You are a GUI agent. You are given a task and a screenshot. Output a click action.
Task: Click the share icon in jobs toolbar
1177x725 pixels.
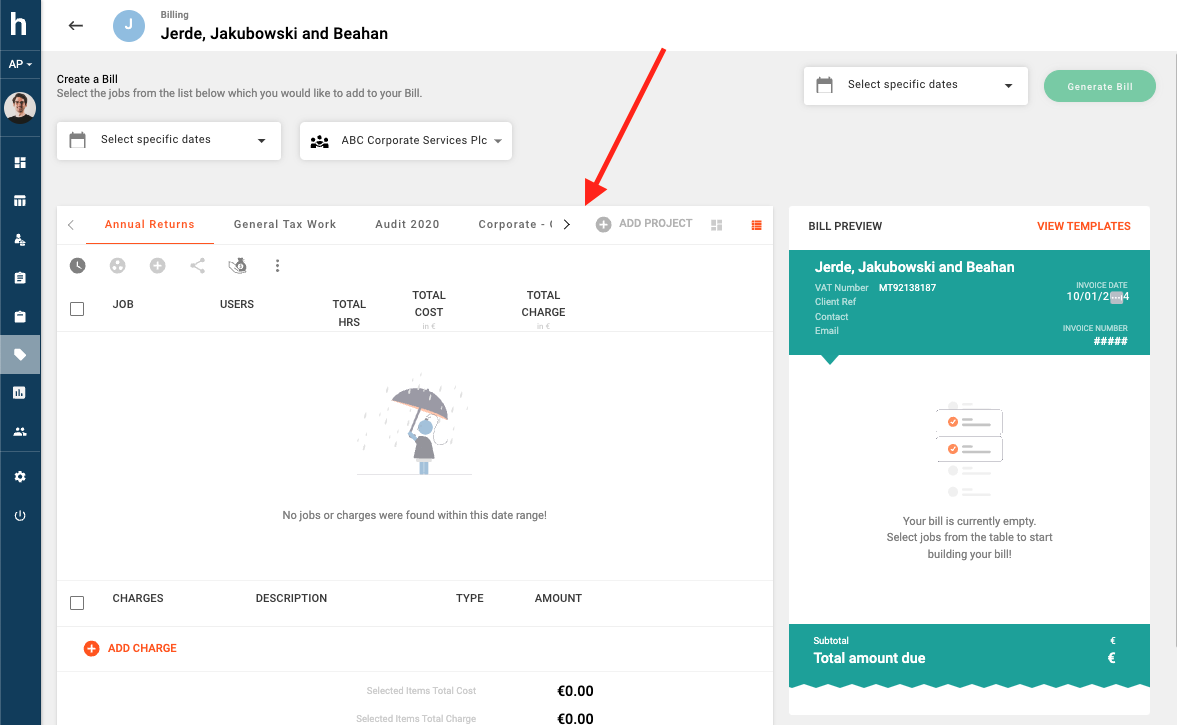coord(197,266)
